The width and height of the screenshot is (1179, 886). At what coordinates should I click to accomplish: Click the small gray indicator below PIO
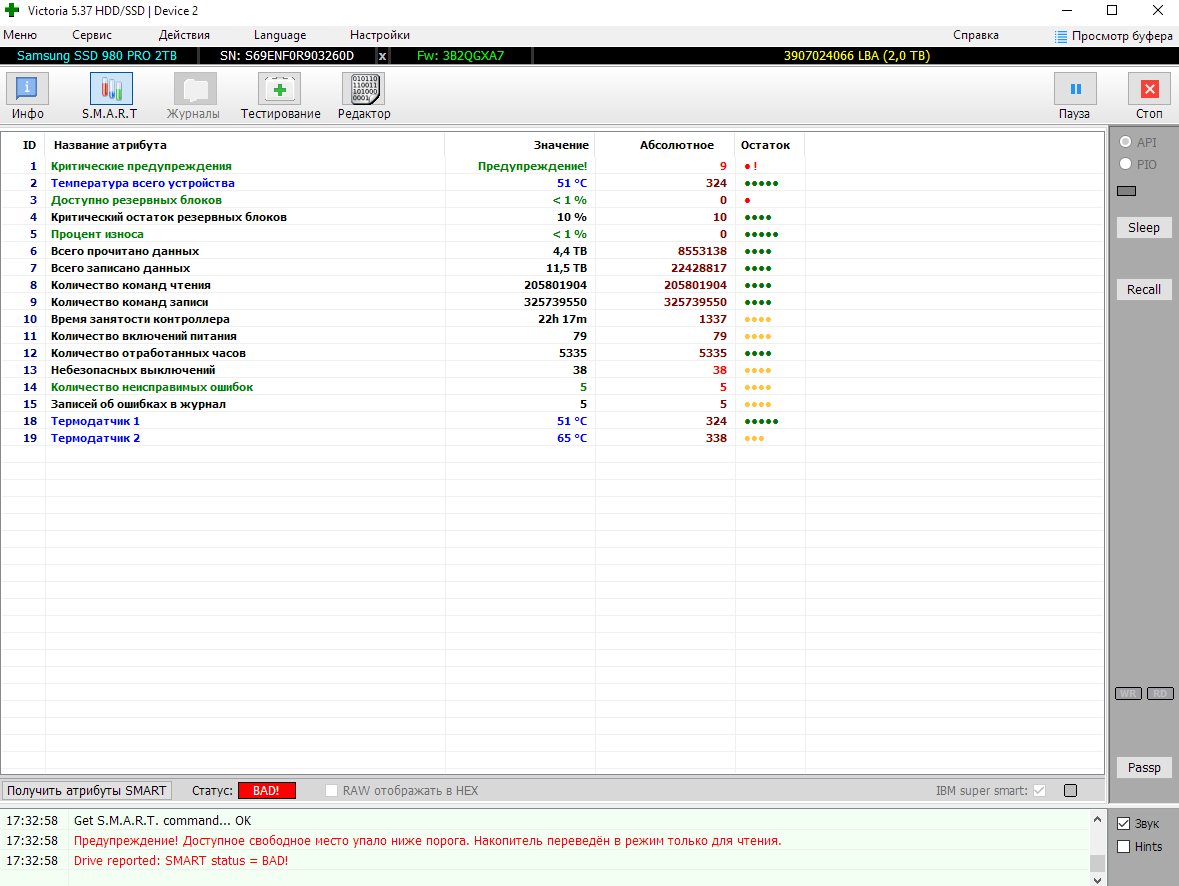click(1126, 191)
